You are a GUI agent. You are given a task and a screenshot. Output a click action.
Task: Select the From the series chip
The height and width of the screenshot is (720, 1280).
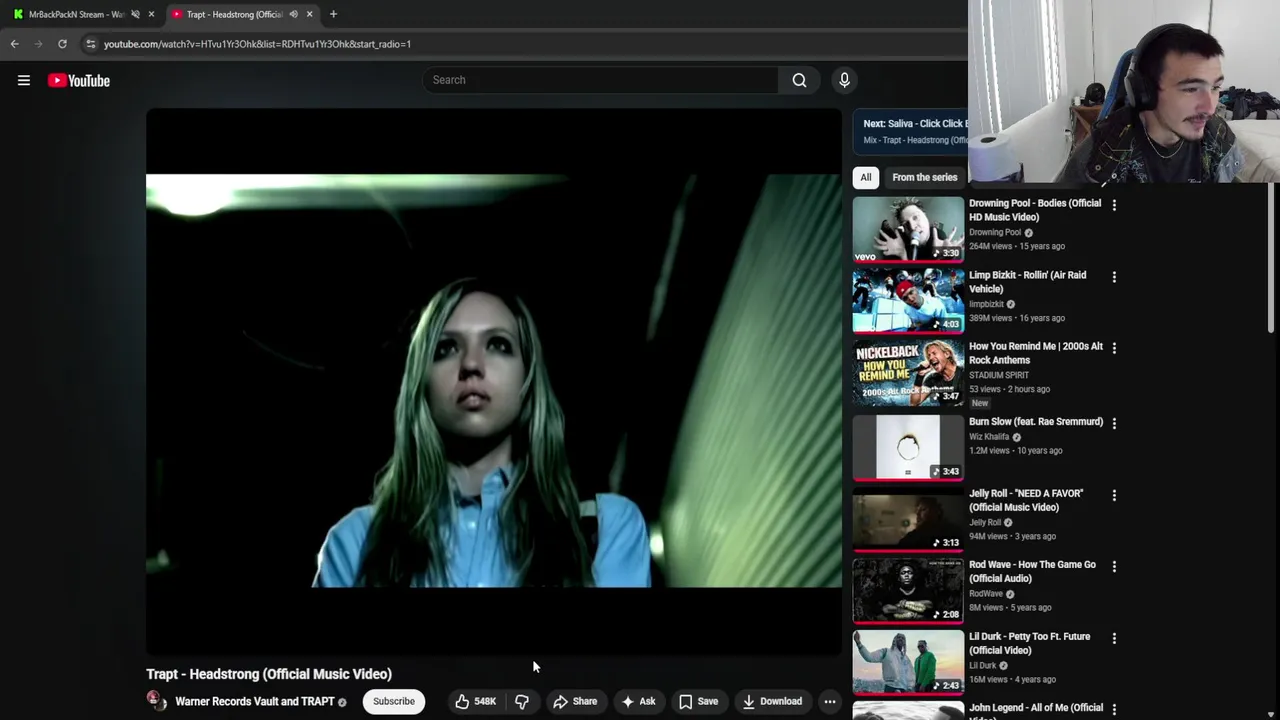[x=925, y=177]
